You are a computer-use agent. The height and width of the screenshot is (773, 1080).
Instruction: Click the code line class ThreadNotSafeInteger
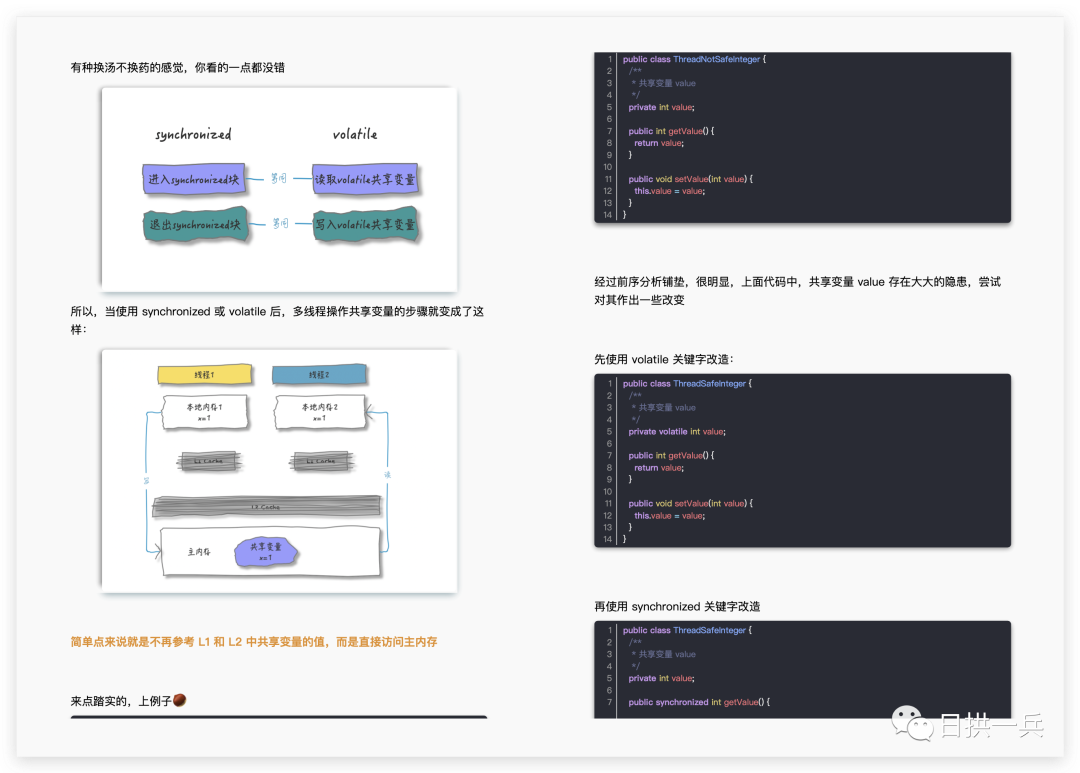pyautogui.click(x=694, y=59)
